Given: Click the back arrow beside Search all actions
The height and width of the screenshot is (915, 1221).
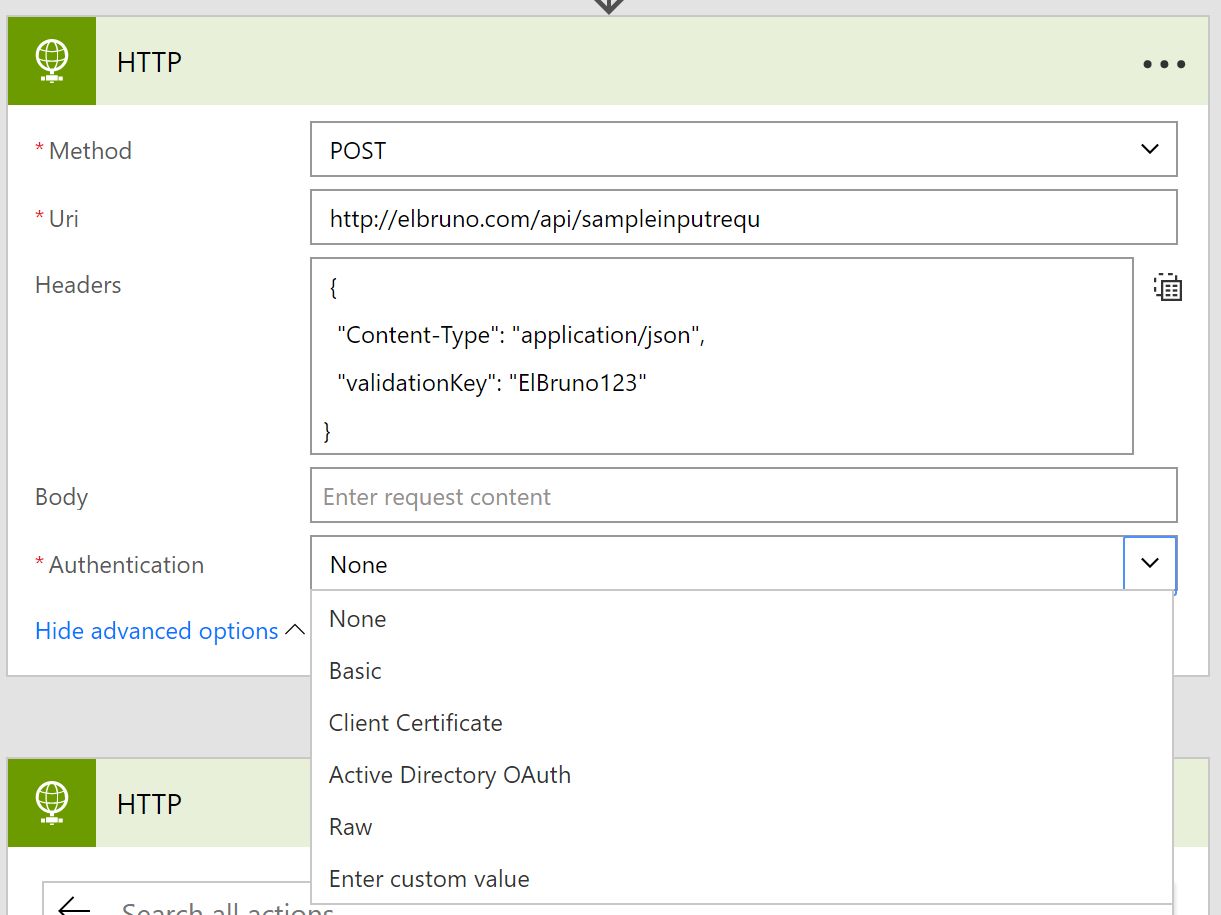Looking at the screenshot, I should tap(74, 906).
